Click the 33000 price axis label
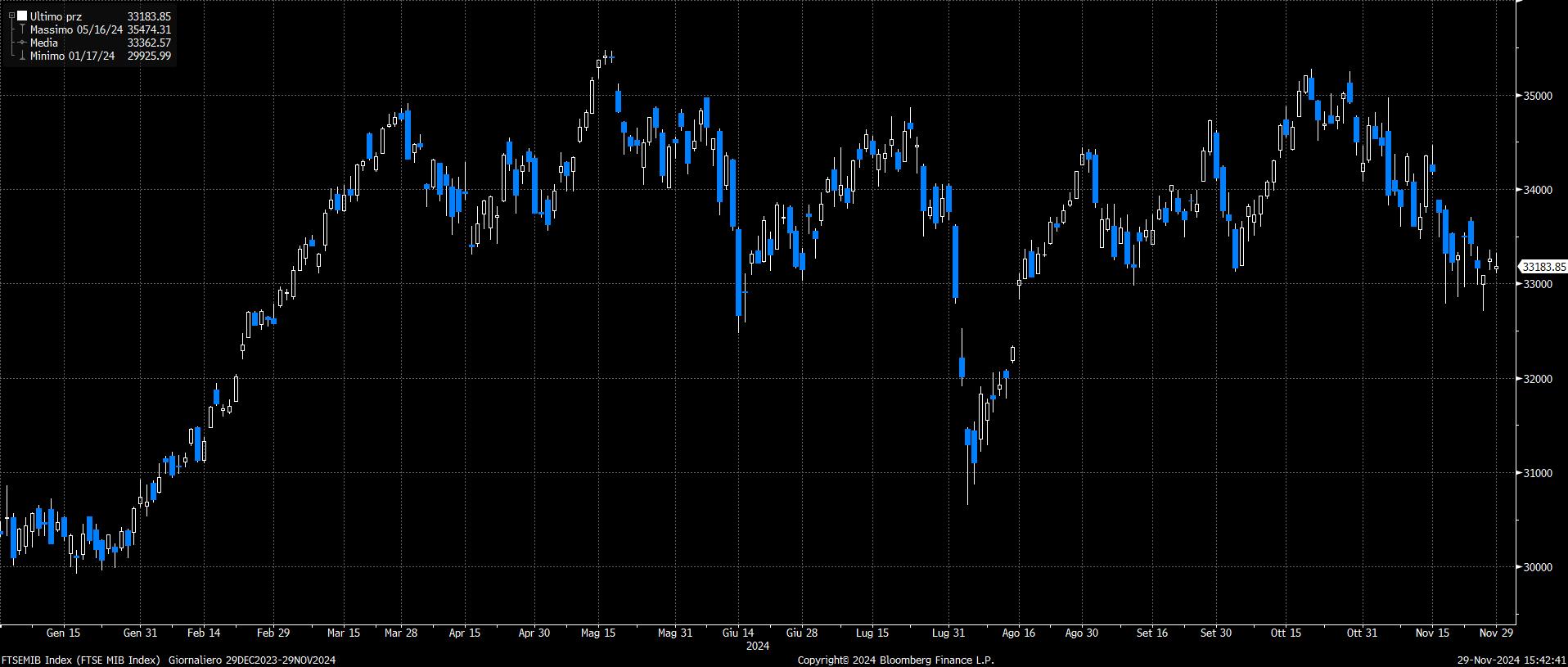 [x=1537, y=284]
